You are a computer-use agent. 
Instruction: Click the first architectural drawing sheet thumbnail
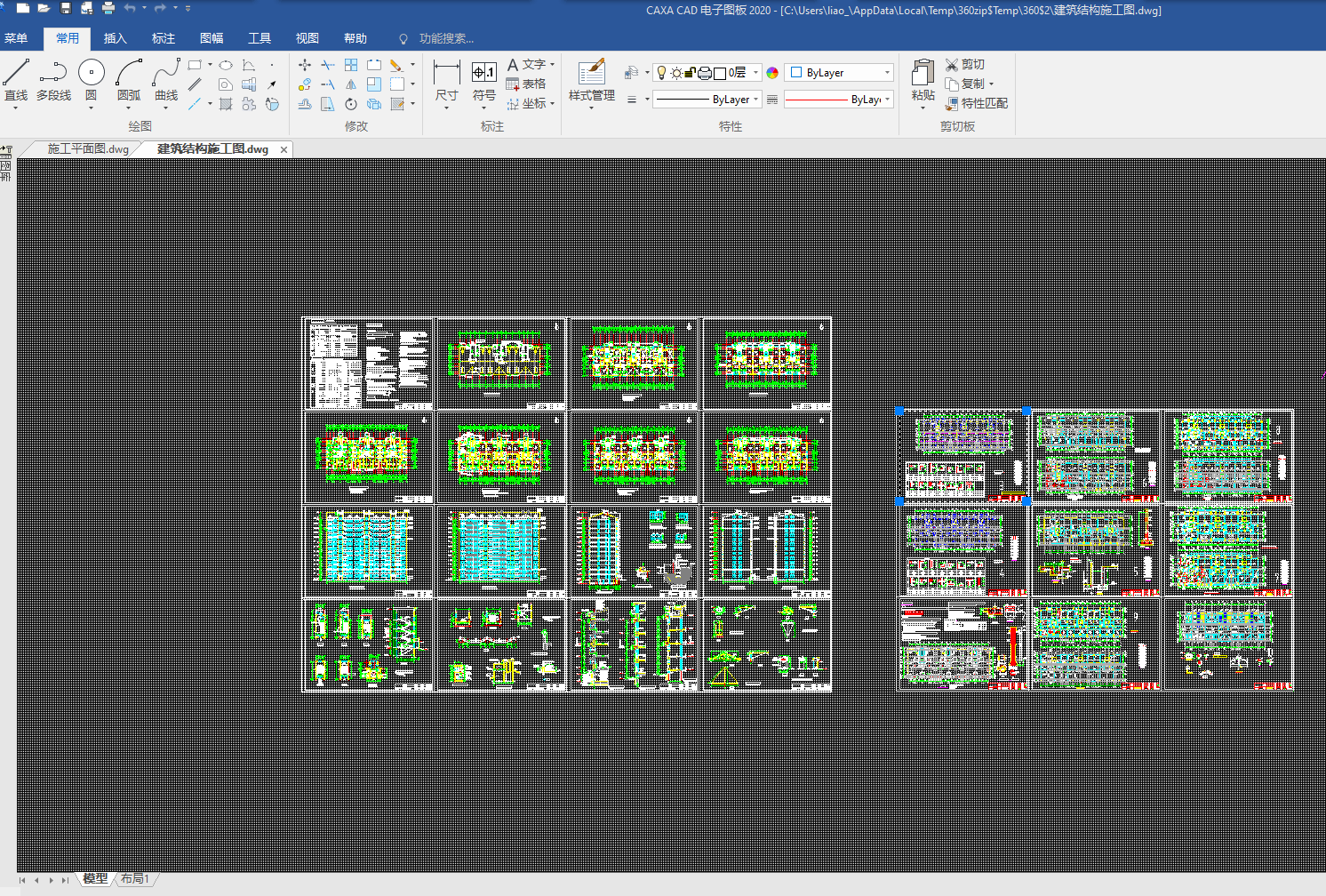(x=369, y=364)
